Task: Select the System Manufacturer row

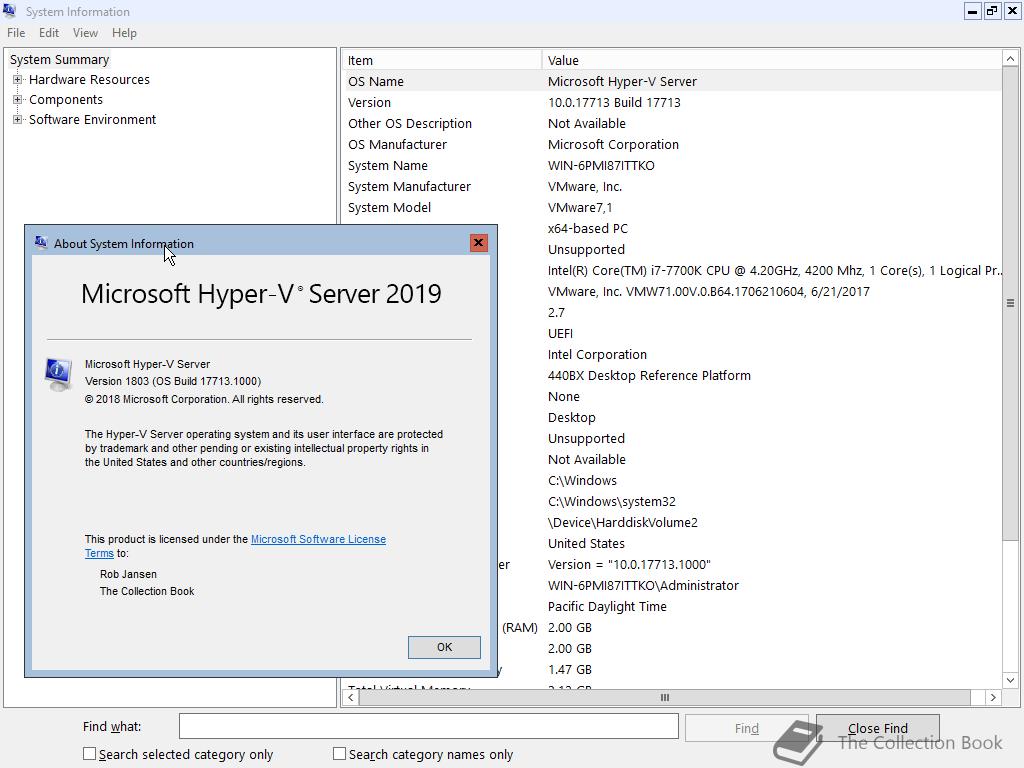Action: click(671, 186)
